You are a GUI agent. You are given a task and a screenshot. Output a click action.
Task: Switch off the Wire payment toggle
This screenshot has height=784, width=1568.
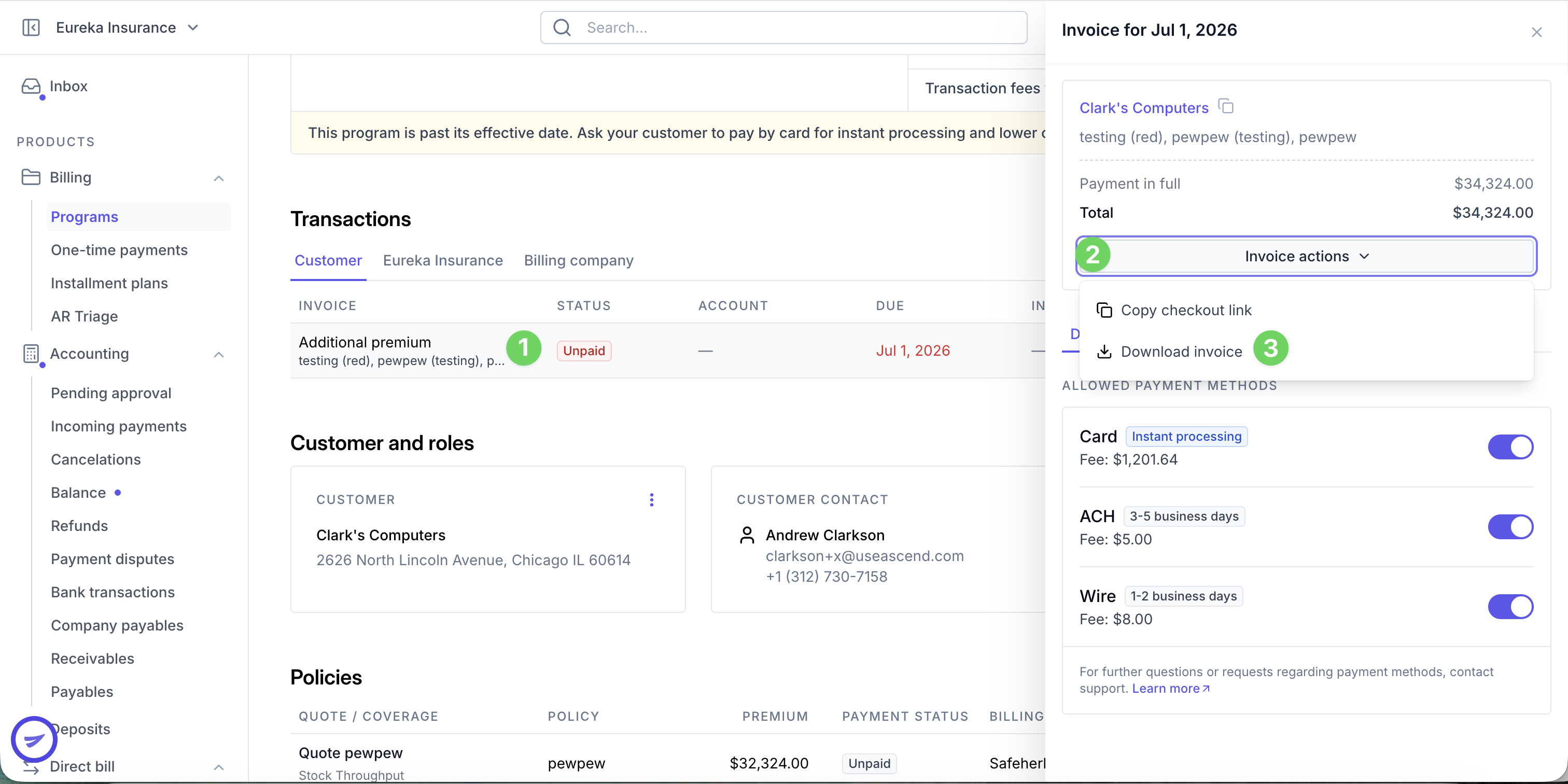1510,607
